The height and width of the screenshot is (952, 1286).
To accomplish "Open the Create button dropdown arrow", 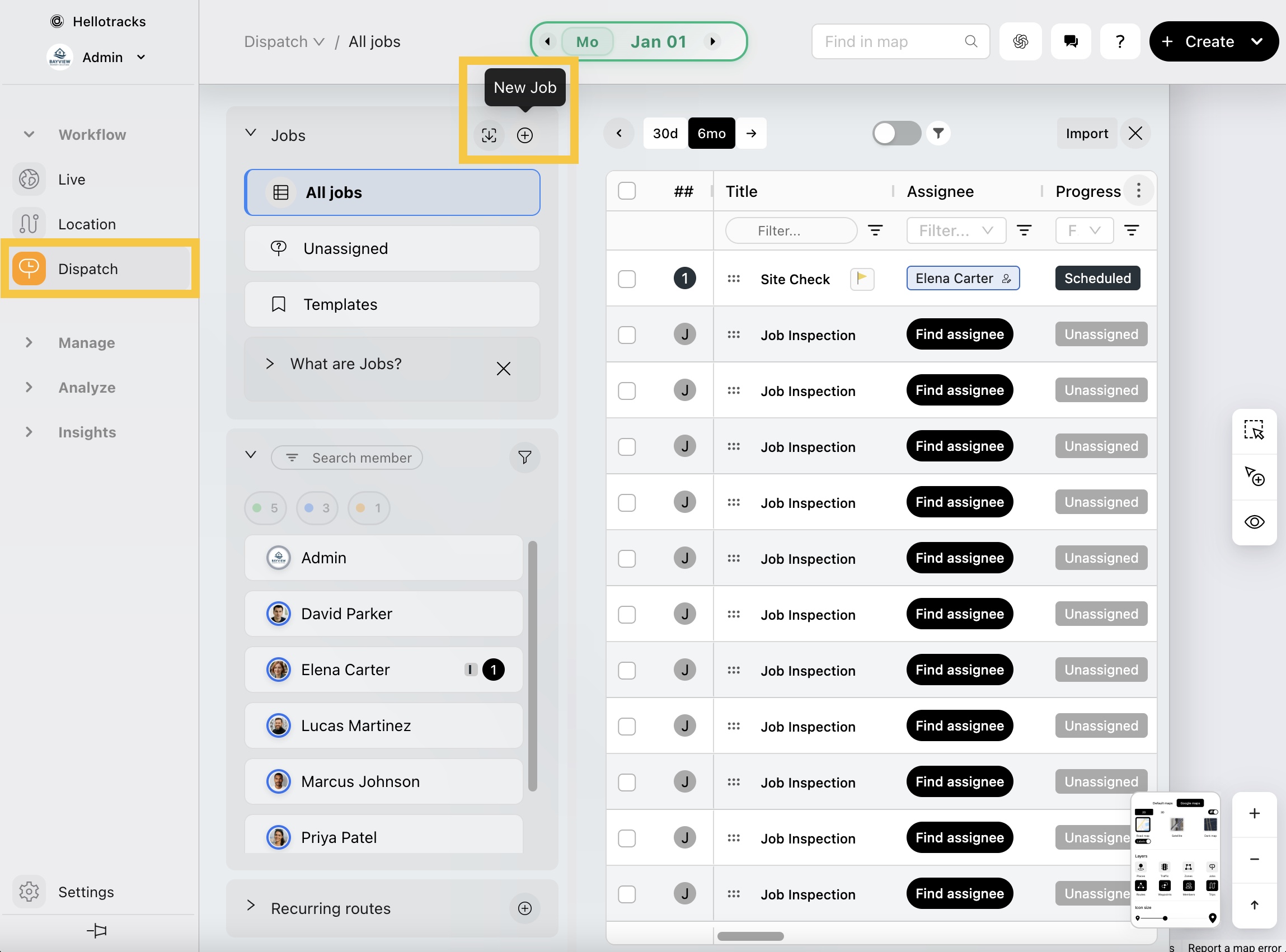I will tap(1257, 41).
